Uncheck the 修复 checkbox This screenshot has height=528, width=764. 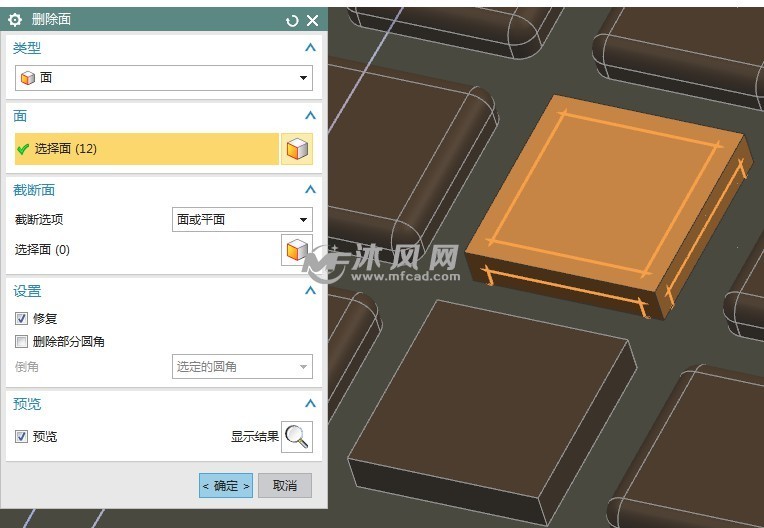click(x=21, y=319)
